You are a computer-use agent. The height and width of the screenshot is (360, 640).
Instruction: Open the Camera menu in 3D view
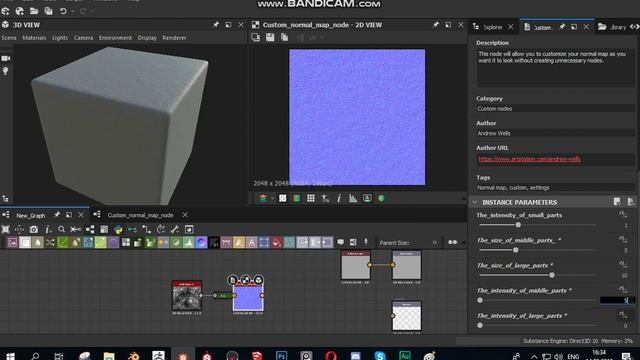[x=83, y=38]
